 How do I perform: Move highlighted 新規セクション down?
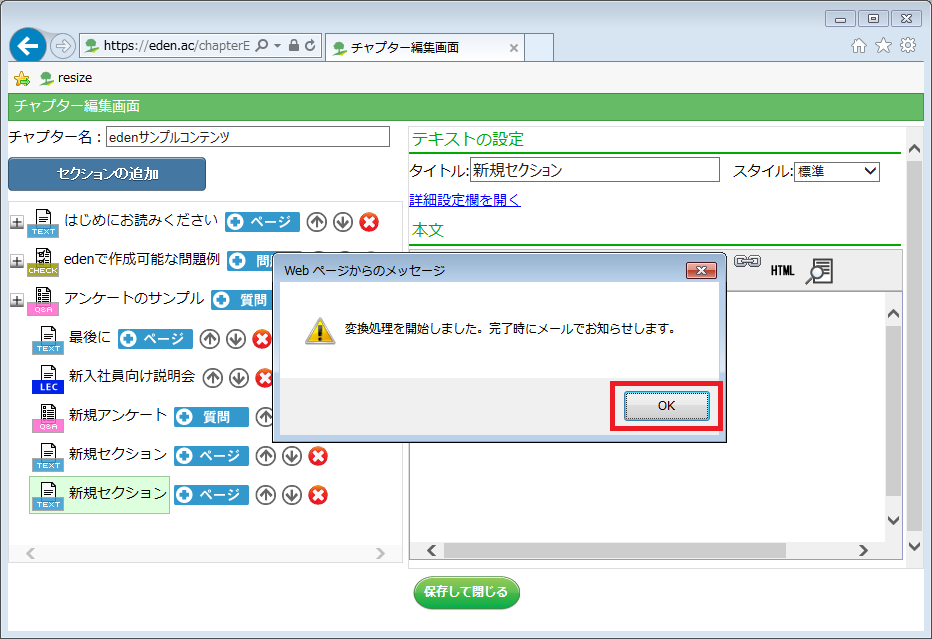tap(292, 495)
